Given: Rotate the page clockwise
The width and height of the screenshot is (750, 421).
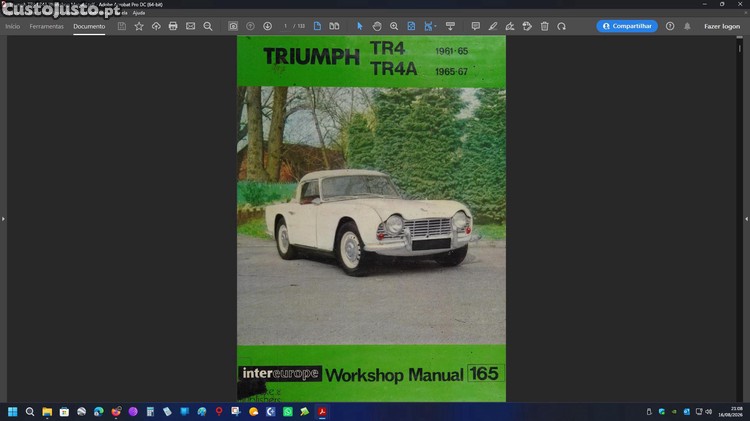Looking at the screenshot, I should point(562,26).
